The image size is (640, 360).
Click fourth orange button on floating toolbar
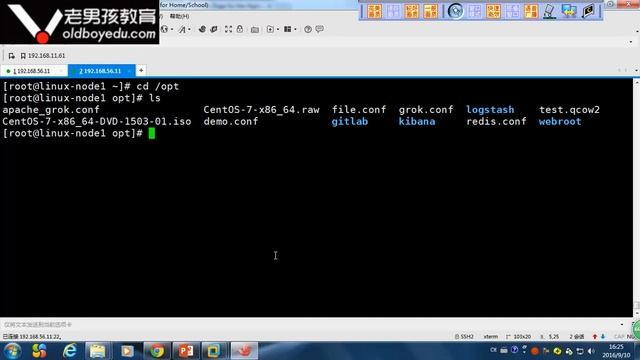430,11
